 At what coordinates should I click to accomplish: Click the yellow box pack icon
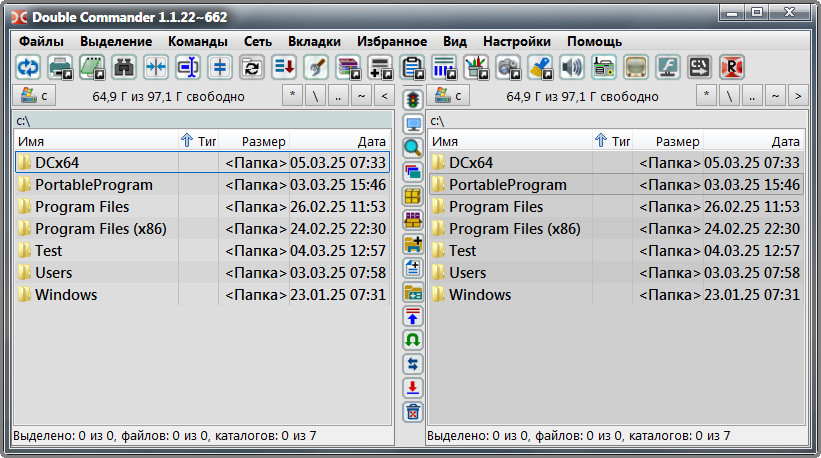coord(413,196)
